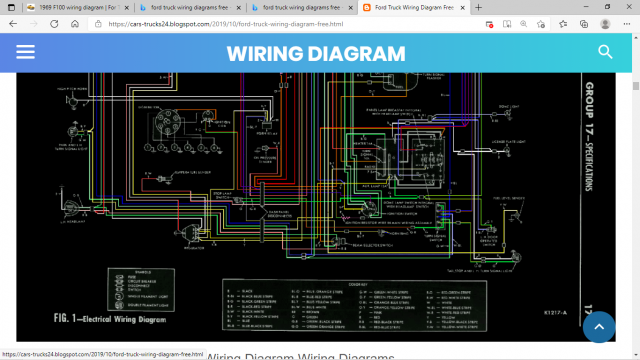This screenshot has width=640, height=360.
Task: Refresh the page with the reload icon
Action: [54, 24]
